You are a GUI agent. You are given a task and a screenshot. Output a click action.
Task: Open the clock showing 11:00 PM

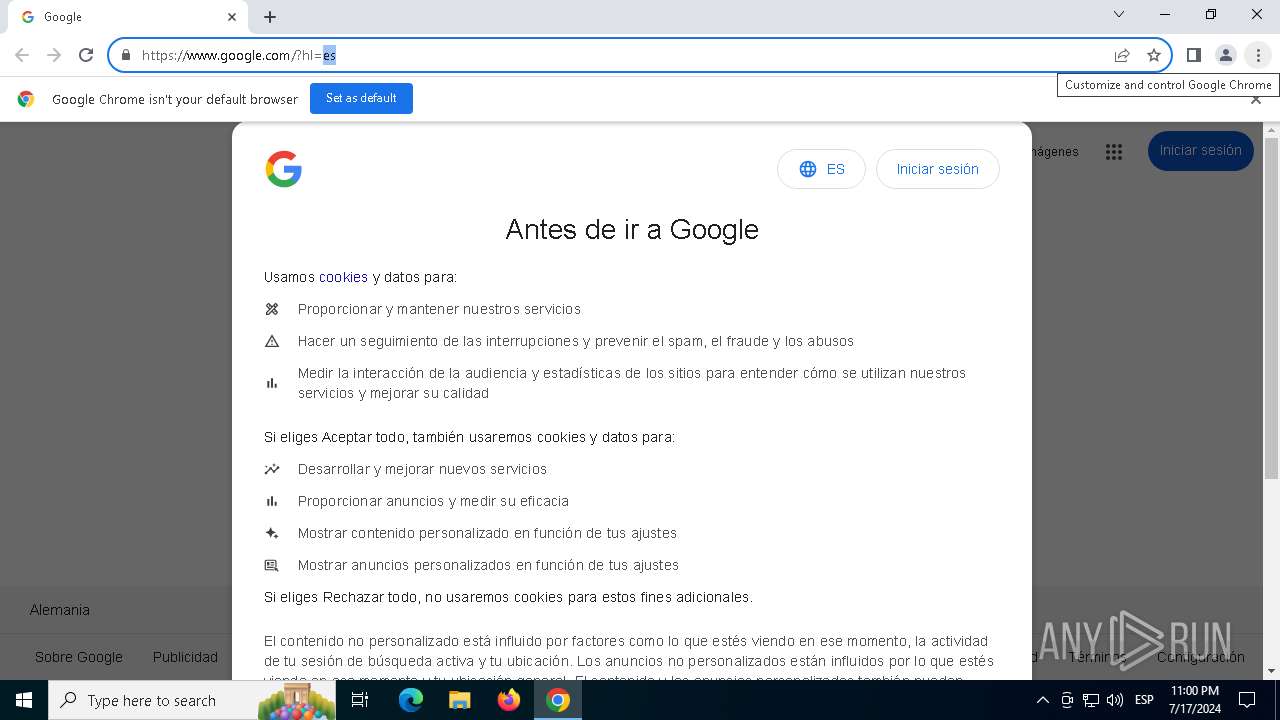click(1194, 700)
